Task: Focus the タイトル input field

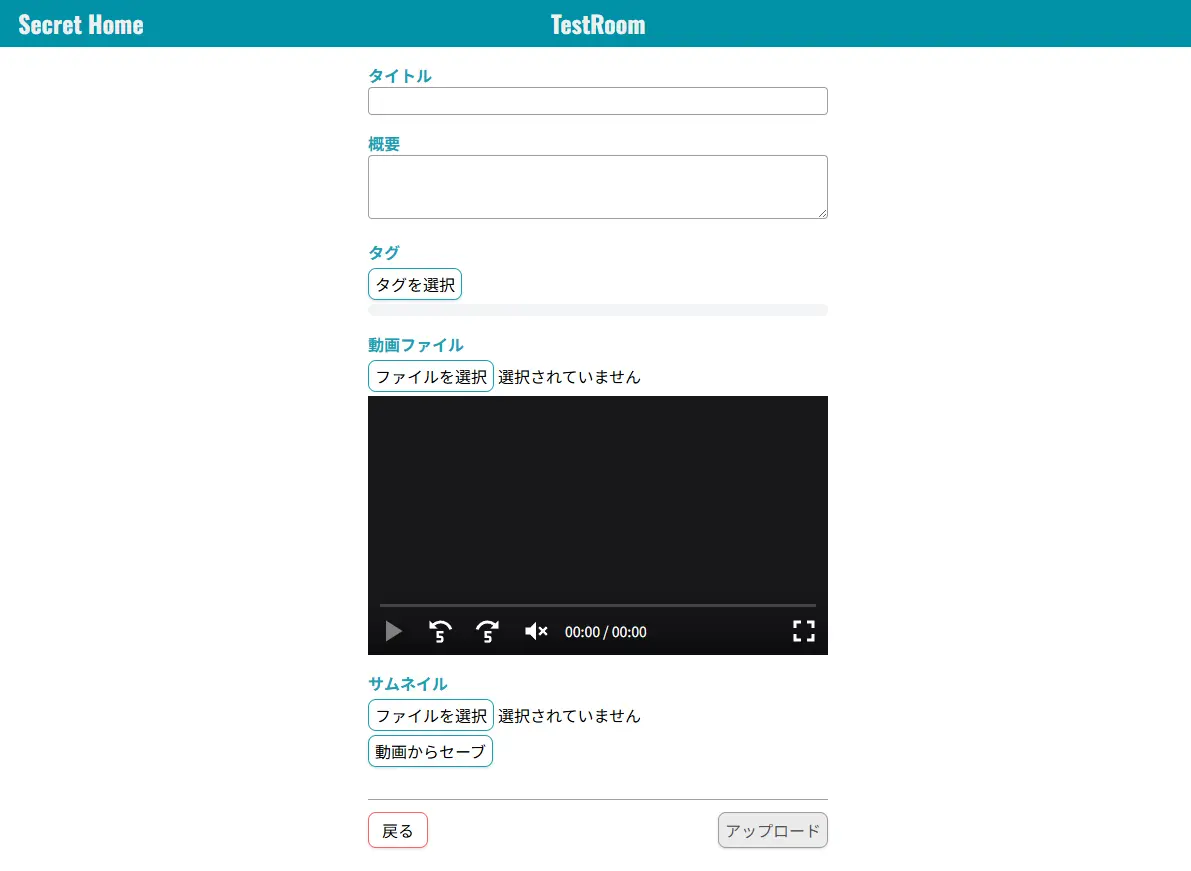Action: tap(597, 100)
